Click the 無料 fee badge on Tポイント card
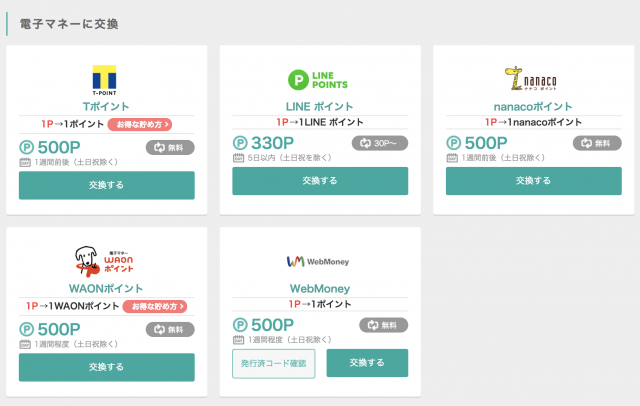Screen dimensions: 640x406 click(170, 147)
